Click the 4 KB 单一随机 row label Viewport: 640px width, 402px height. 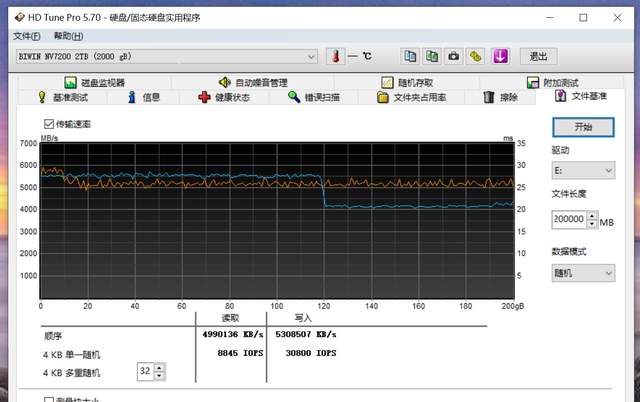[71, 355]
